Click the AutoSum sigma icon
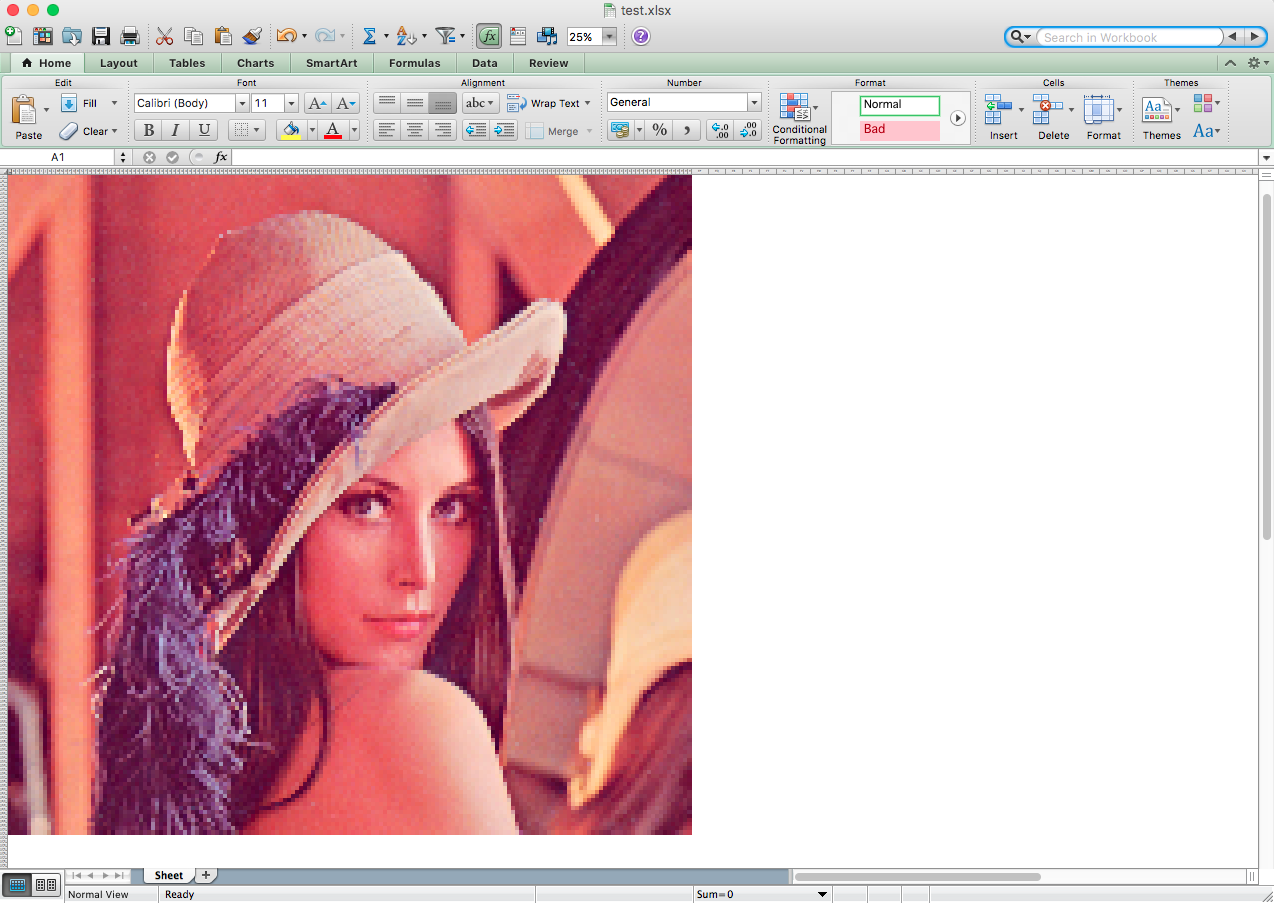This screenshot has height=903, width=1274. pos(369,36)
